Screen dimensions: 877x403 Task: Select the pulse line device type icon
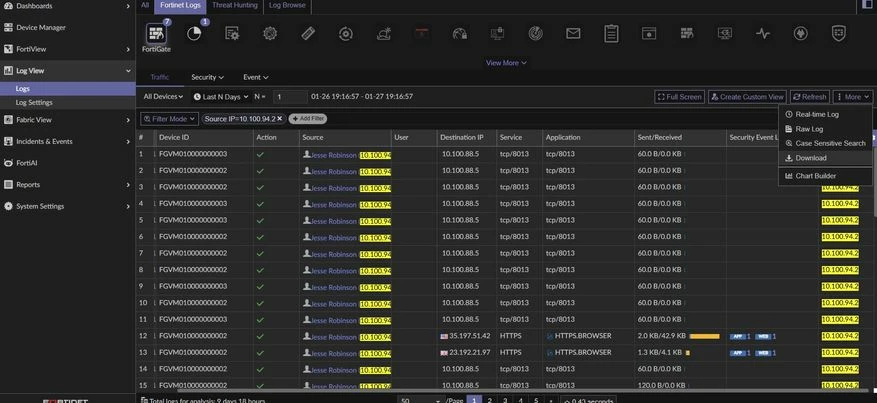click(763, 34)
